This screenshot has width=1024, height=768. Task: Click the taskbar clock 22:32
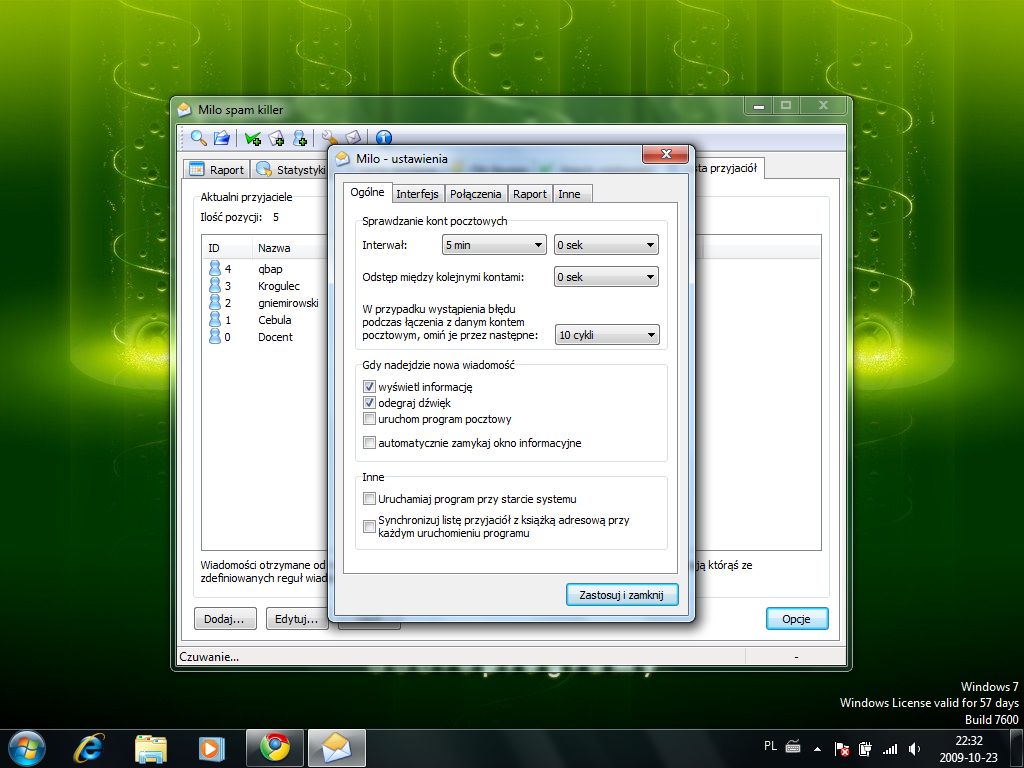[968, 741]
